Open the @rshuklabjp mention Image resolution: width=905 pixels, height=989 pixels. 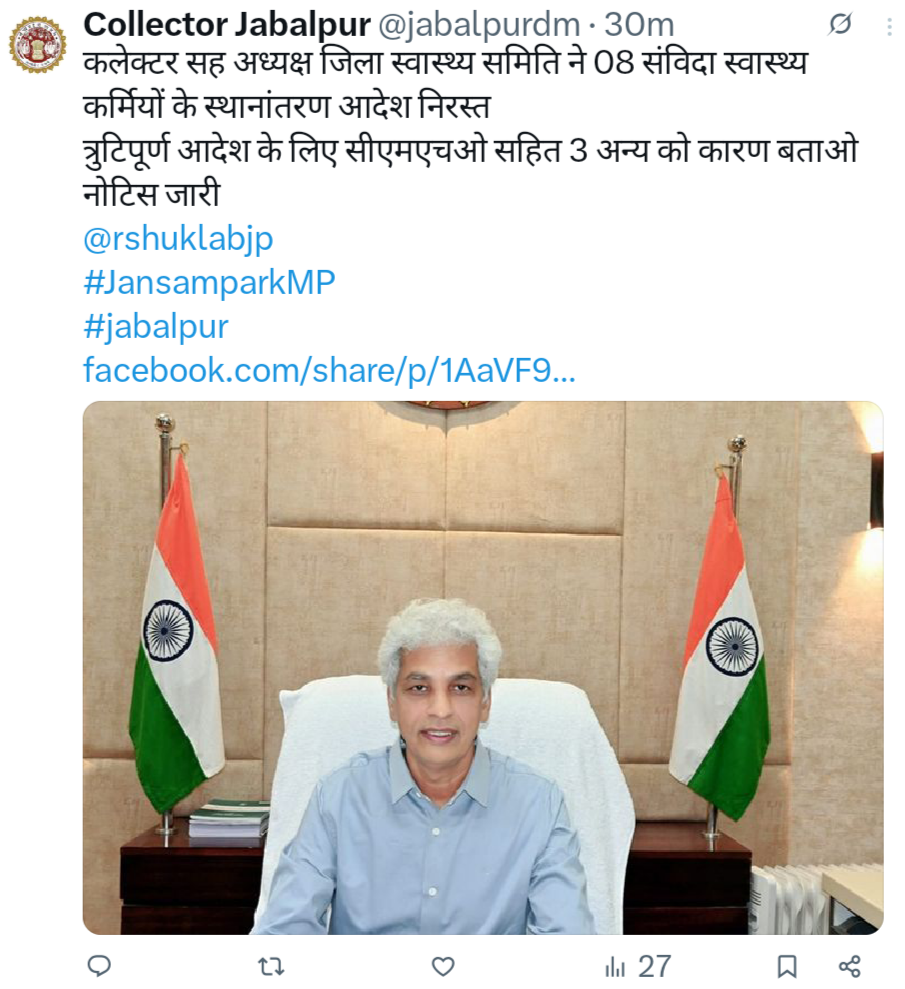click(x=178, y=239)
